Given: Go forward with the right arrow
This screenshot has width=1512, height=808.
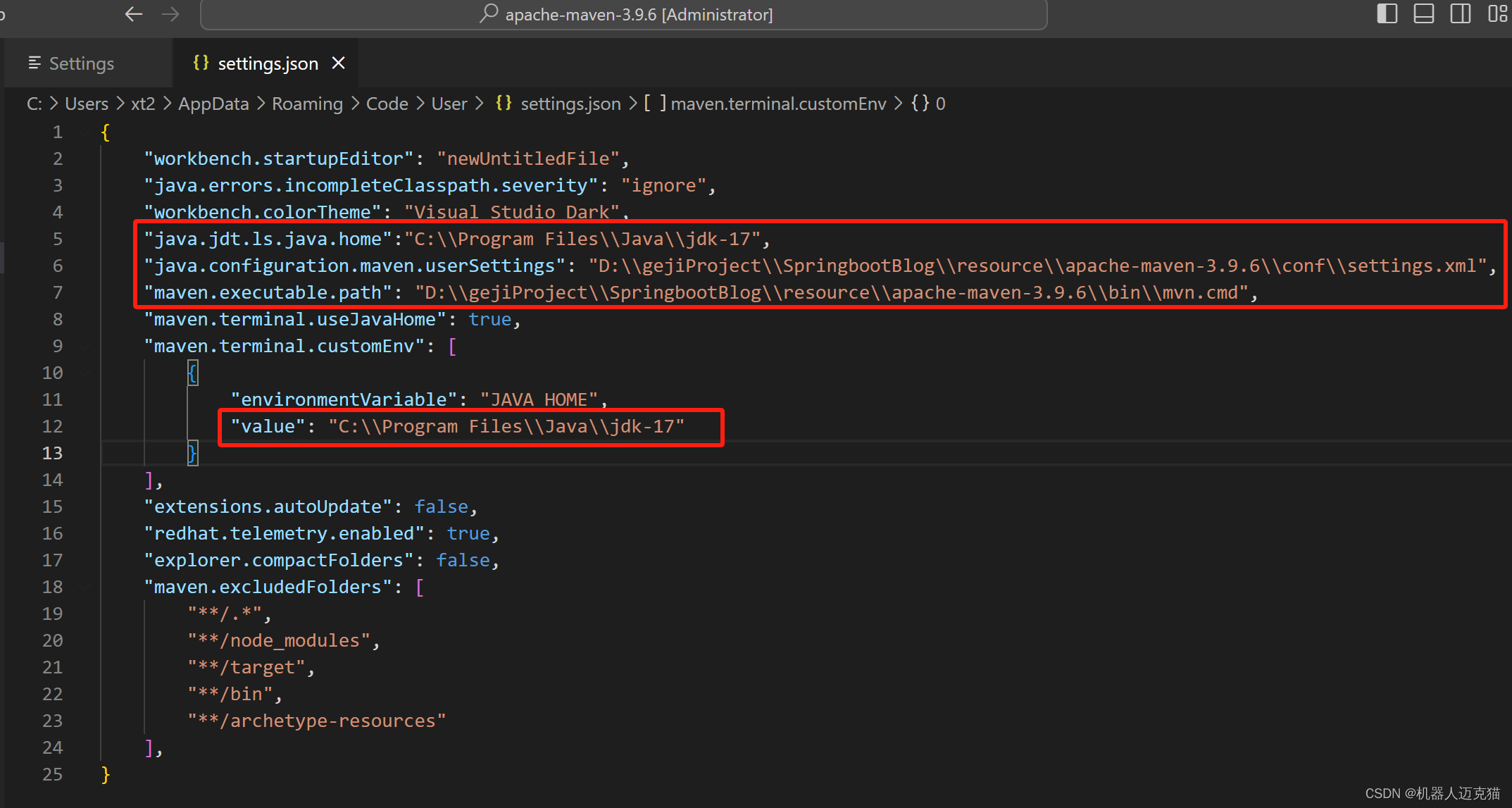Looking at the screenshot, I should click(x=170, y=14).
